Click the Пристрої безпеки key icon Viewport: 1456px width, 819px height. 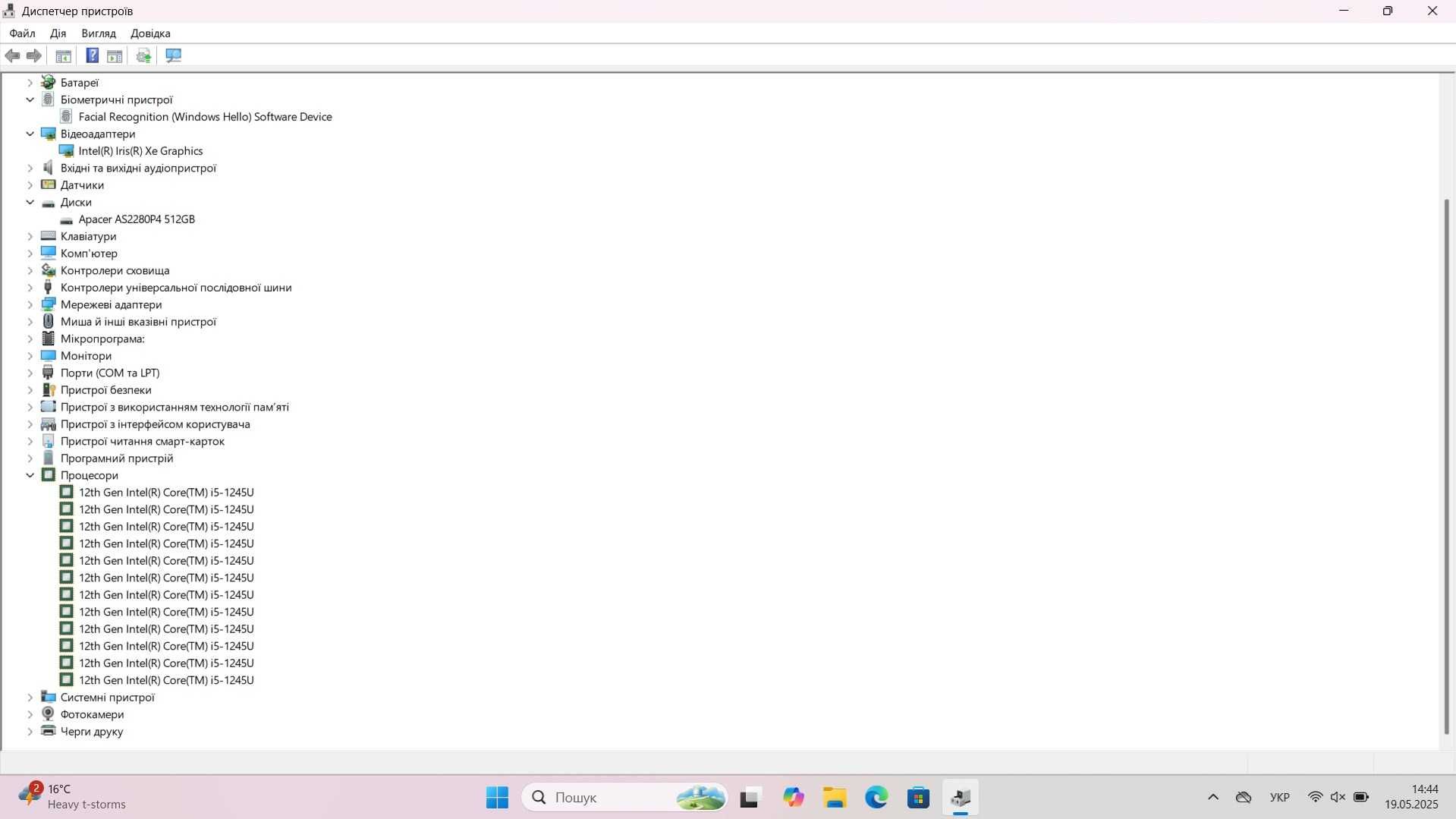click(49, 389)
